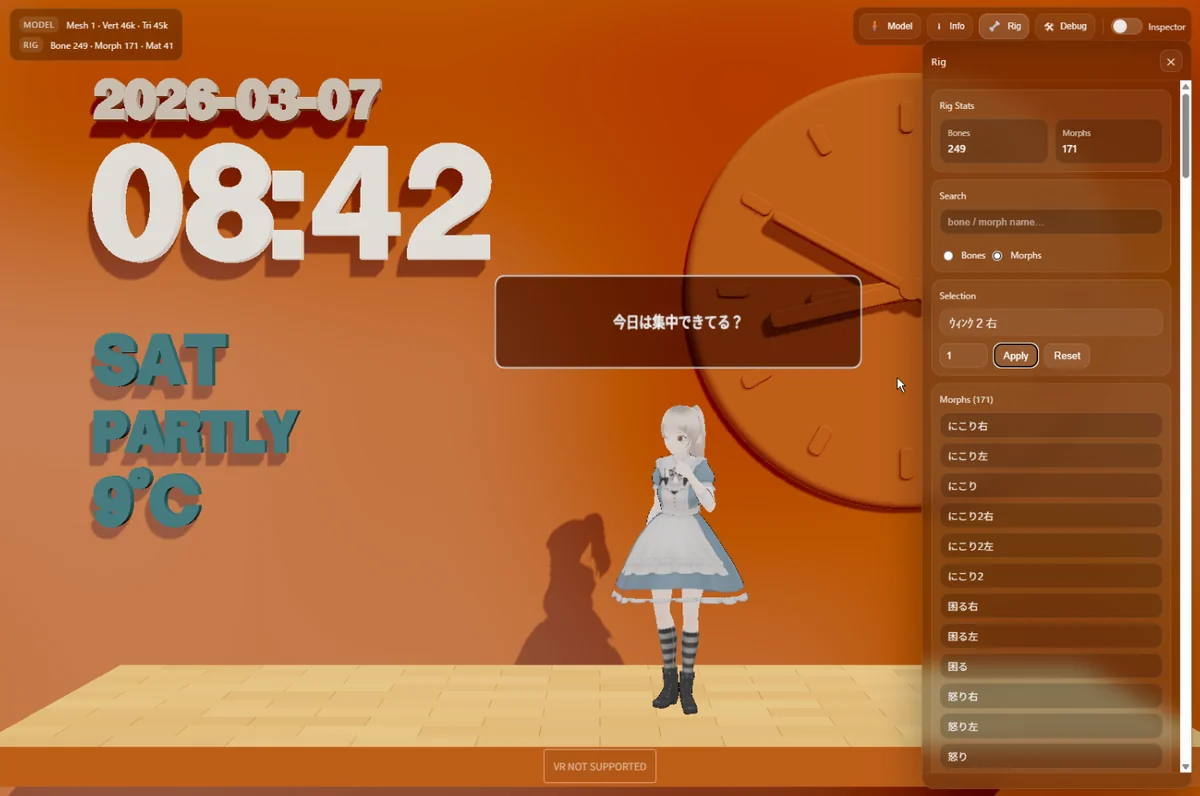The height and width of the screenshot is (796, 1200).
Task: Pick the 困る morph from list
Action: tap(1050, 666)
